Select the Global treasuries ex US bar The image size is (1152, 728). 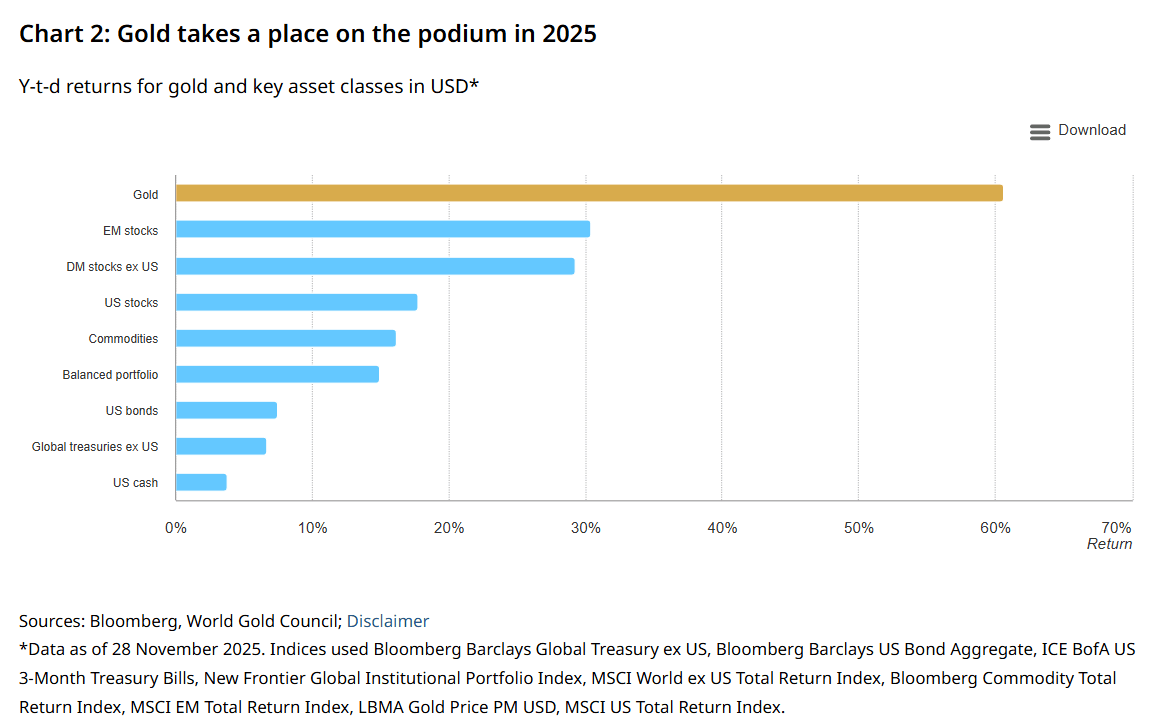click(x=221, y=446)
